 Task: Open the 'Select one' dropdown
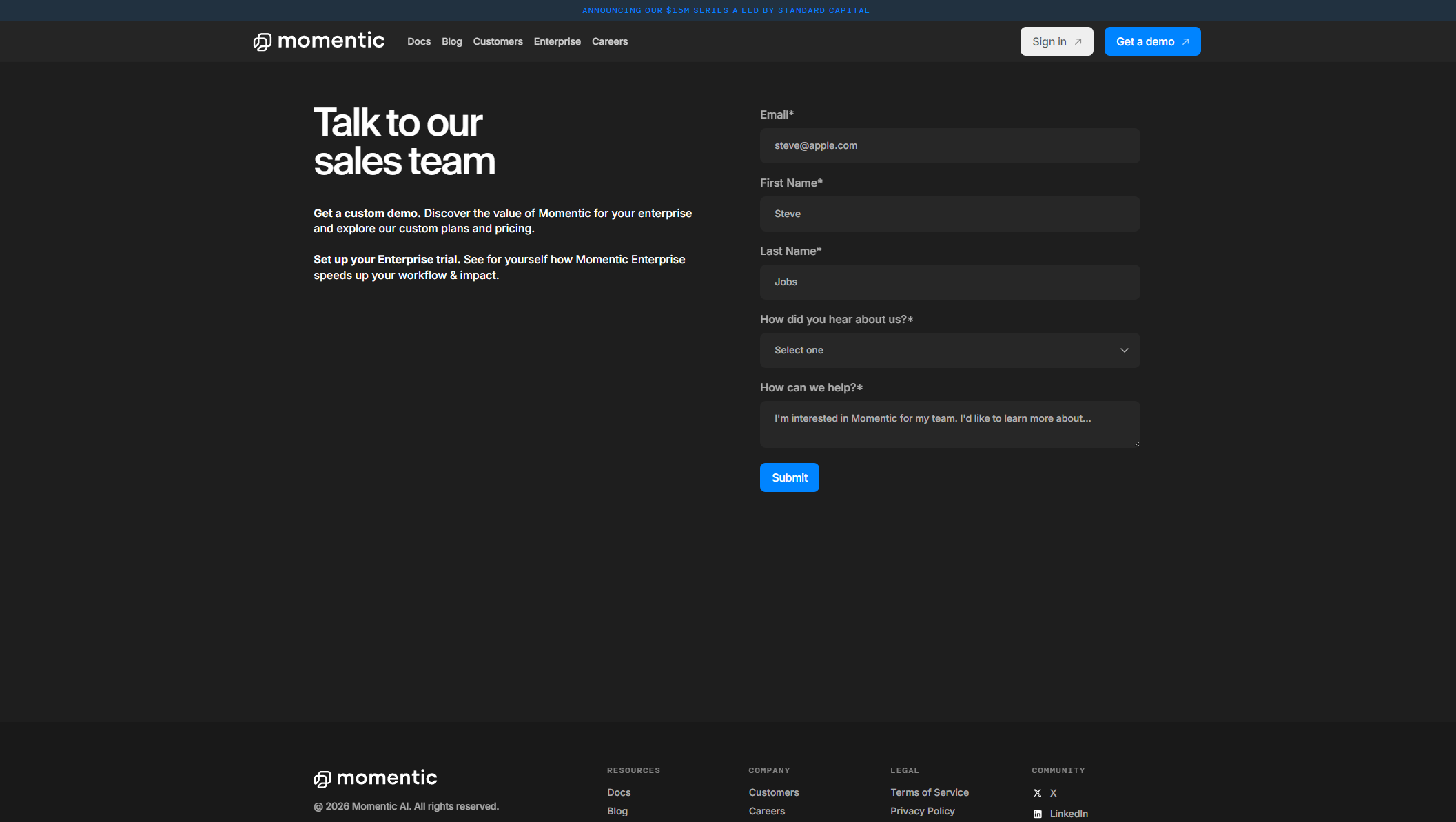tap(948, 351)
